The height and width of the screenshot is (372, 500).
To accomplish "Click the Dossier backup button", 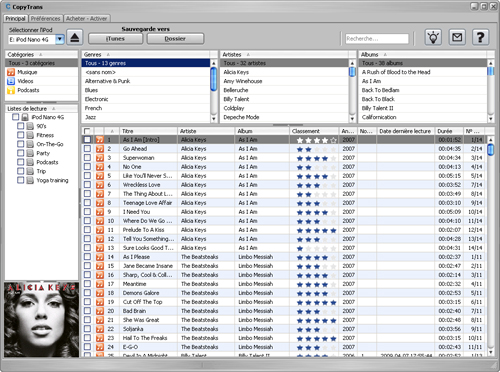I will 175,39.
